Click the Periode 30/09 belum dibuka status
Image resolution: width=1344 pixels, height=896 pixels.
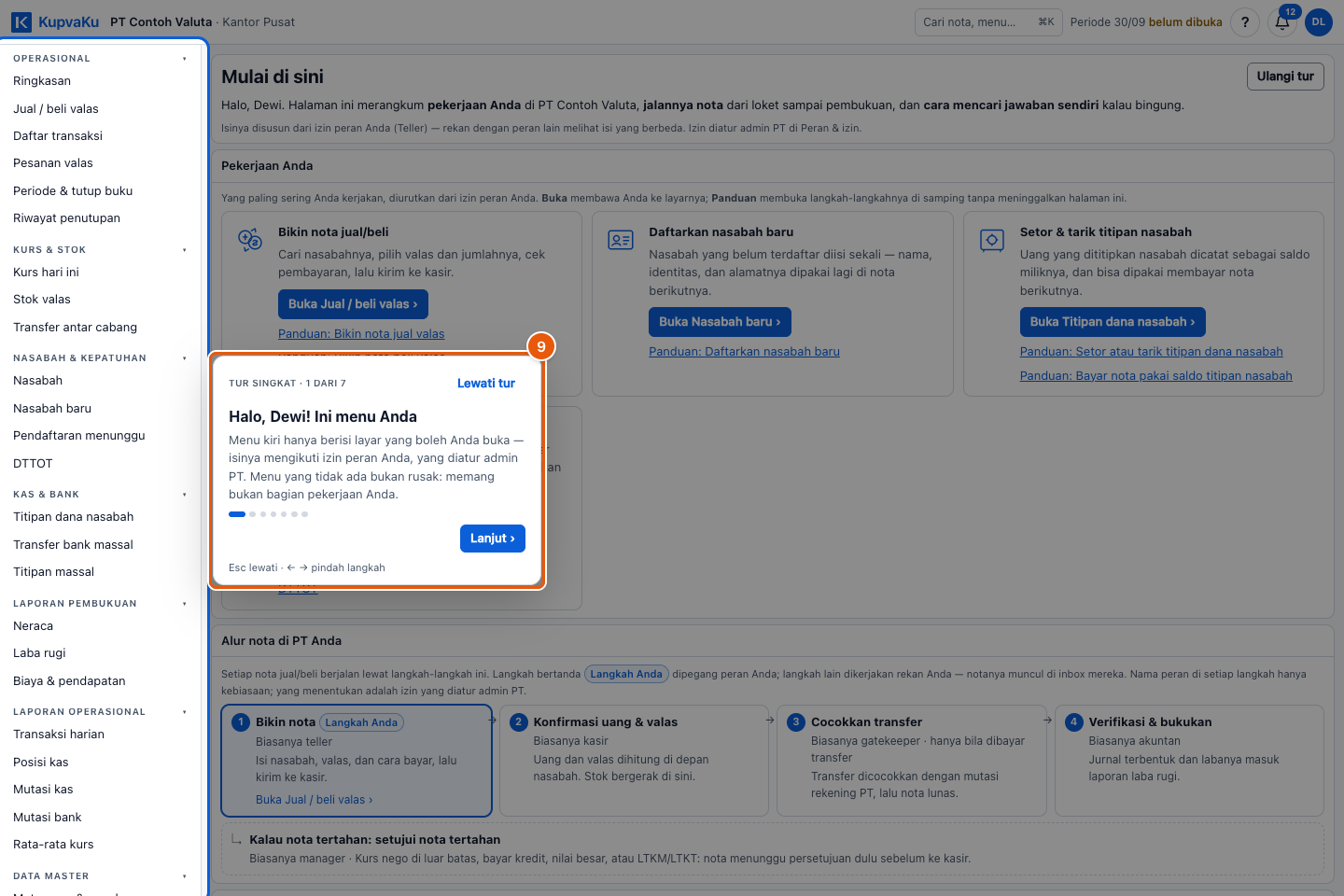click(1146, 22)
